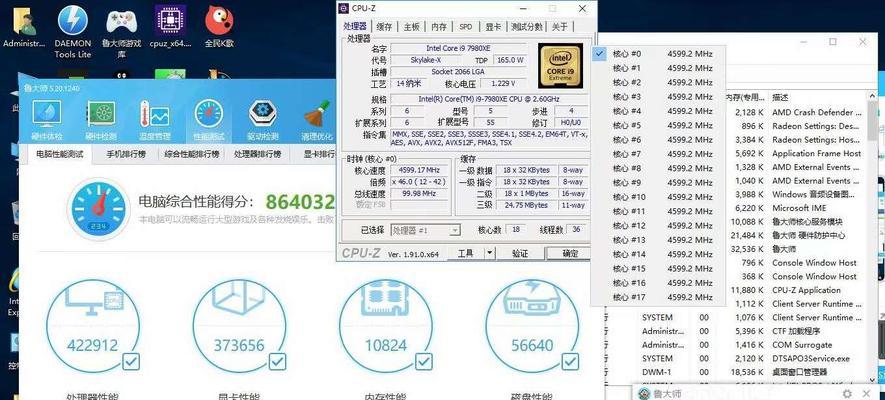Select the 桌面窗口管理器 process row
Image resolution: width=885 pixels, height=400 pixels.
[x=736, y=372]
